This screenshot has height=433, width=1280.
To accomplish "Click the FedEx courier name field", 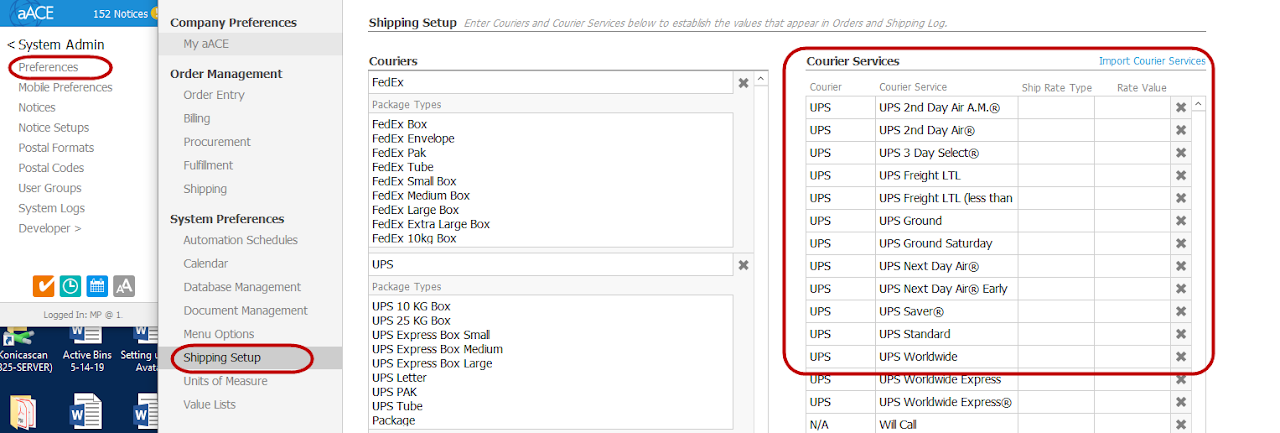I will pyautogui.click(x=551, y=82).
